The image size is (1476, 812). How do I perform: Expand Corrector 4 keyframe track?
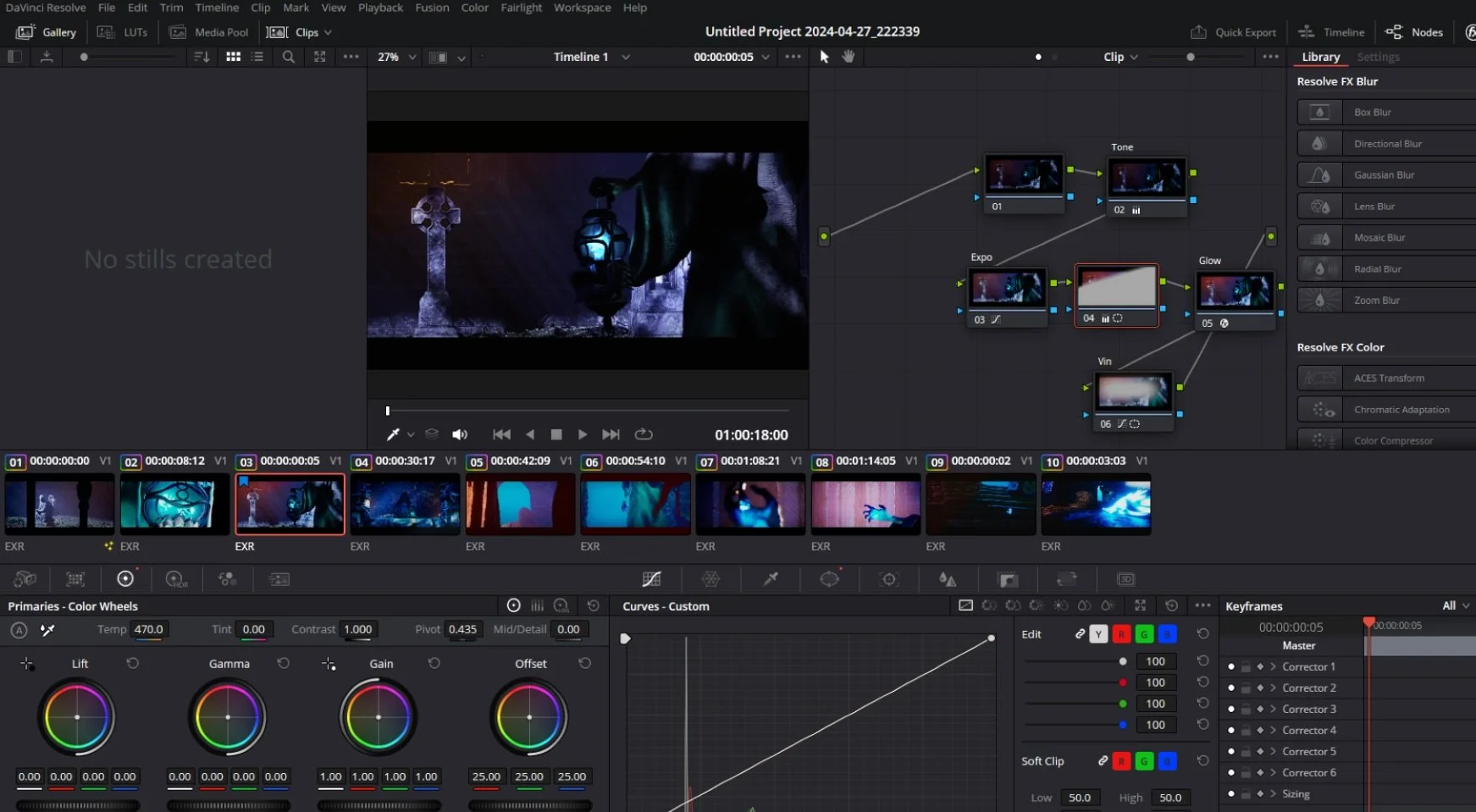click(1273, 731)
